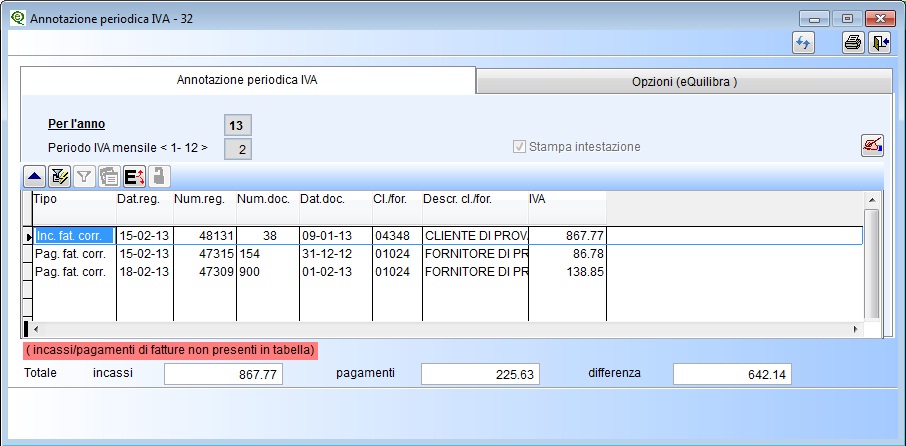Screen dimensions: 906x446
Task: Click client code 04348
Action: 398,236
